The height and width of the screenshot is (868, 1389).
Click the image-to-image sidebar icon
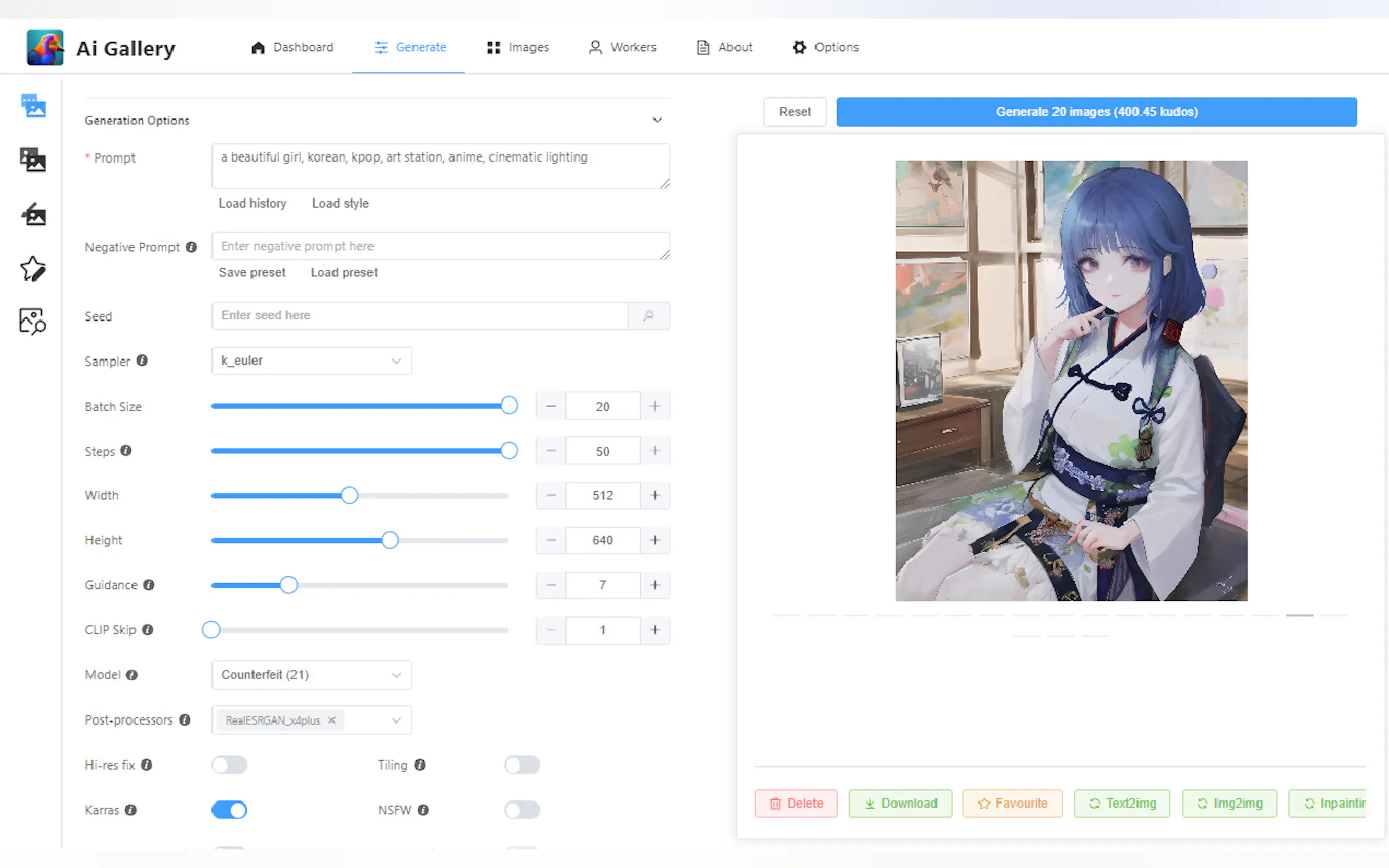(x=33, y=160)
